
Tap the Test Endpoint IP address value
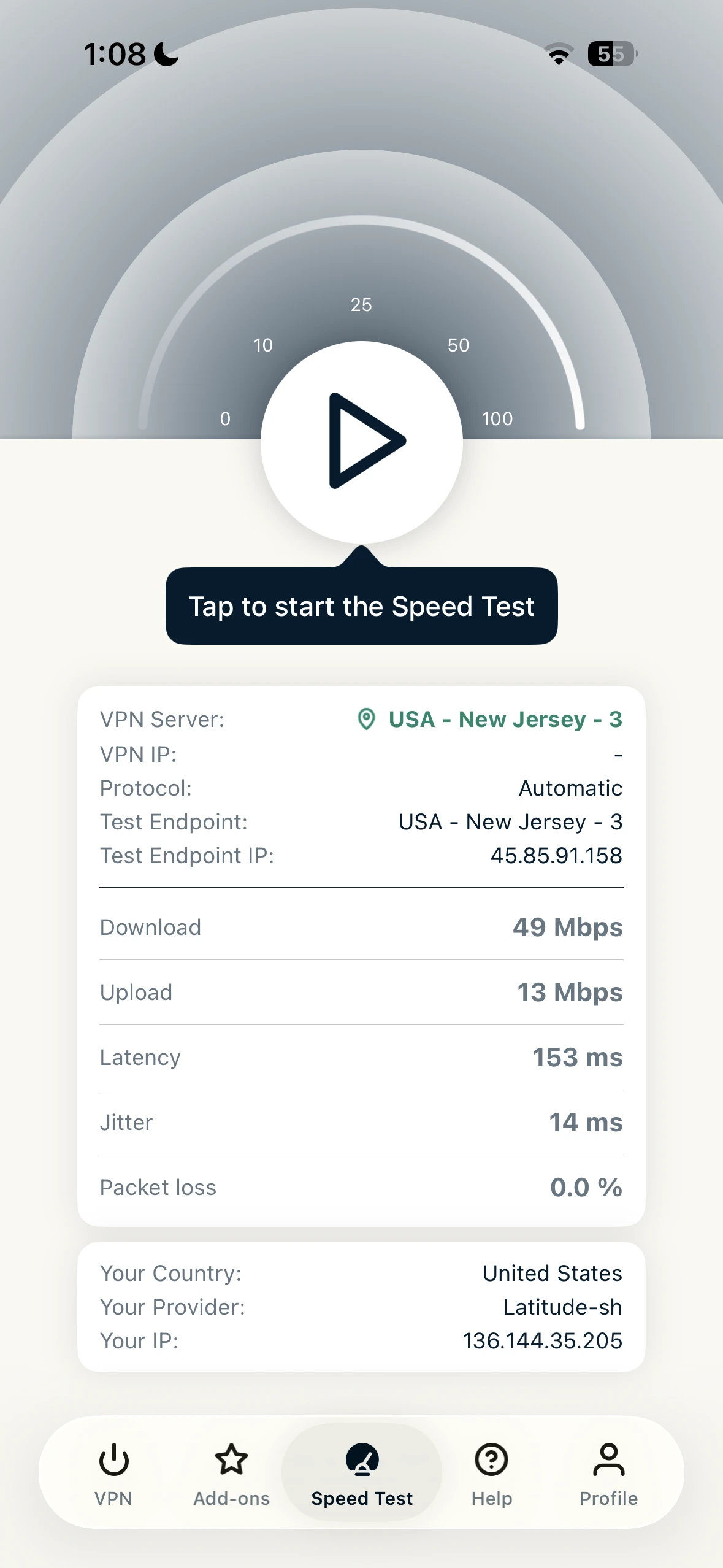pyautogui.click(x=556, y=855)
